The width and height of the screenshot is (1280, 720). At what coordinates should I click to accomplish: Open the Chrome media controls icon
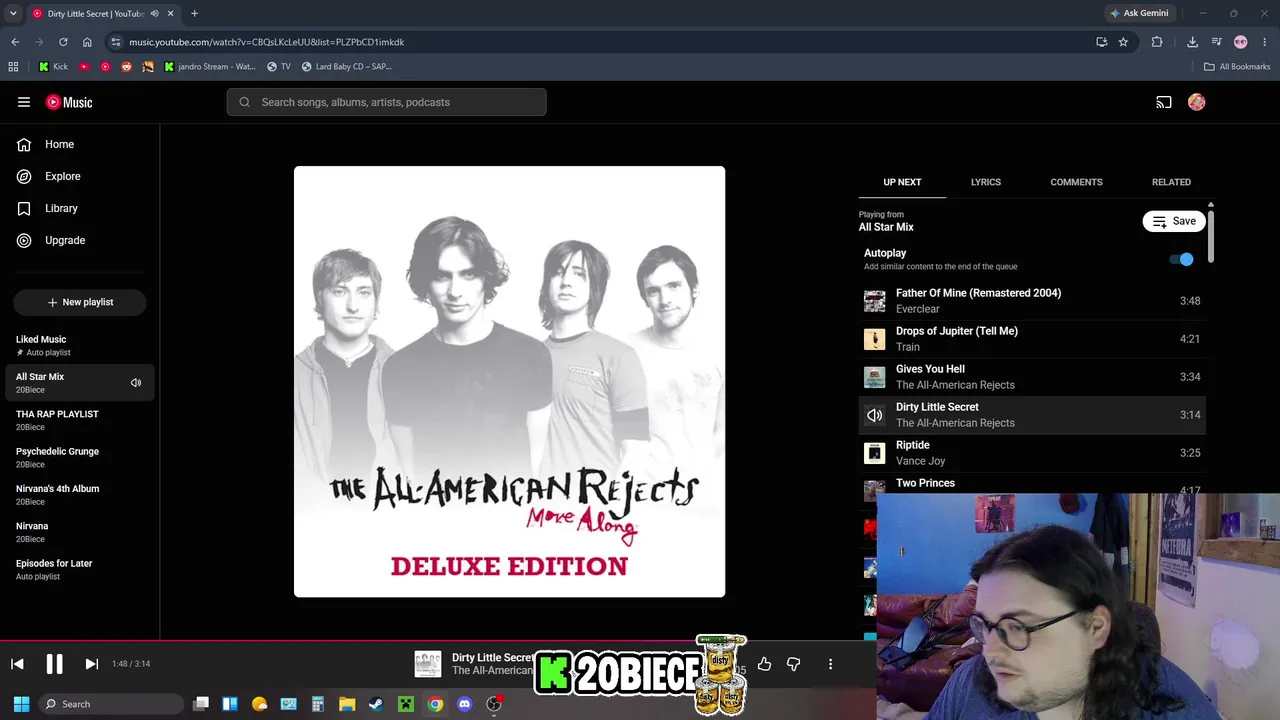pyautogui.click(x=1216, y=42)
